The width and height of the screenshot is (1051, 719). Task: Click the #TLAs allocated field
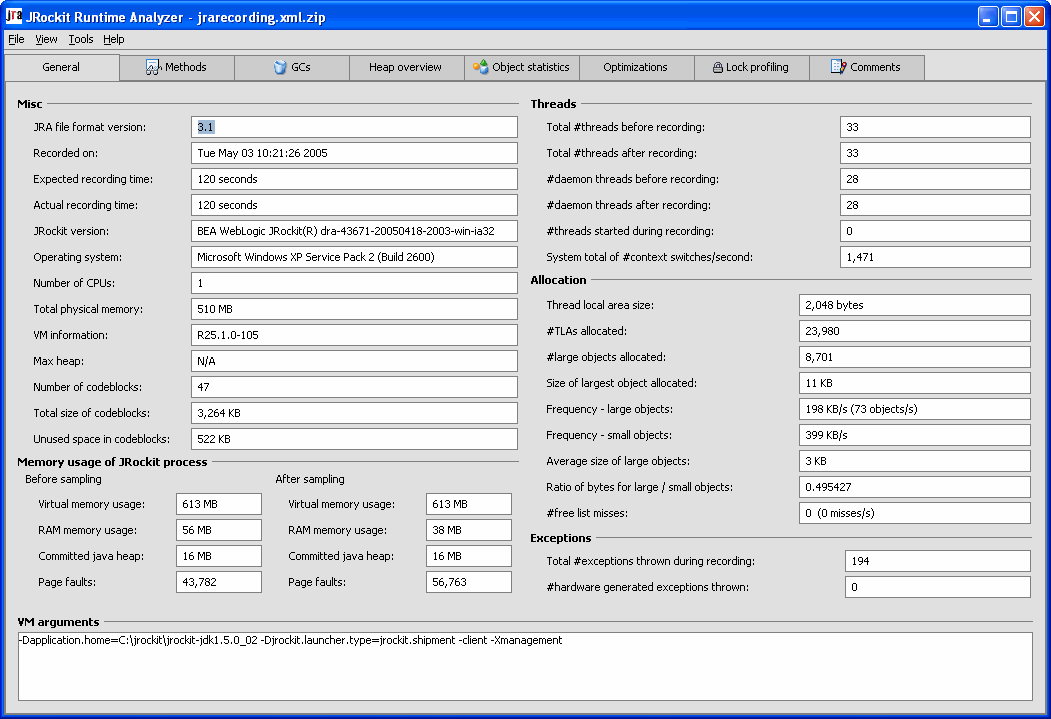click(x=915, y=332)
